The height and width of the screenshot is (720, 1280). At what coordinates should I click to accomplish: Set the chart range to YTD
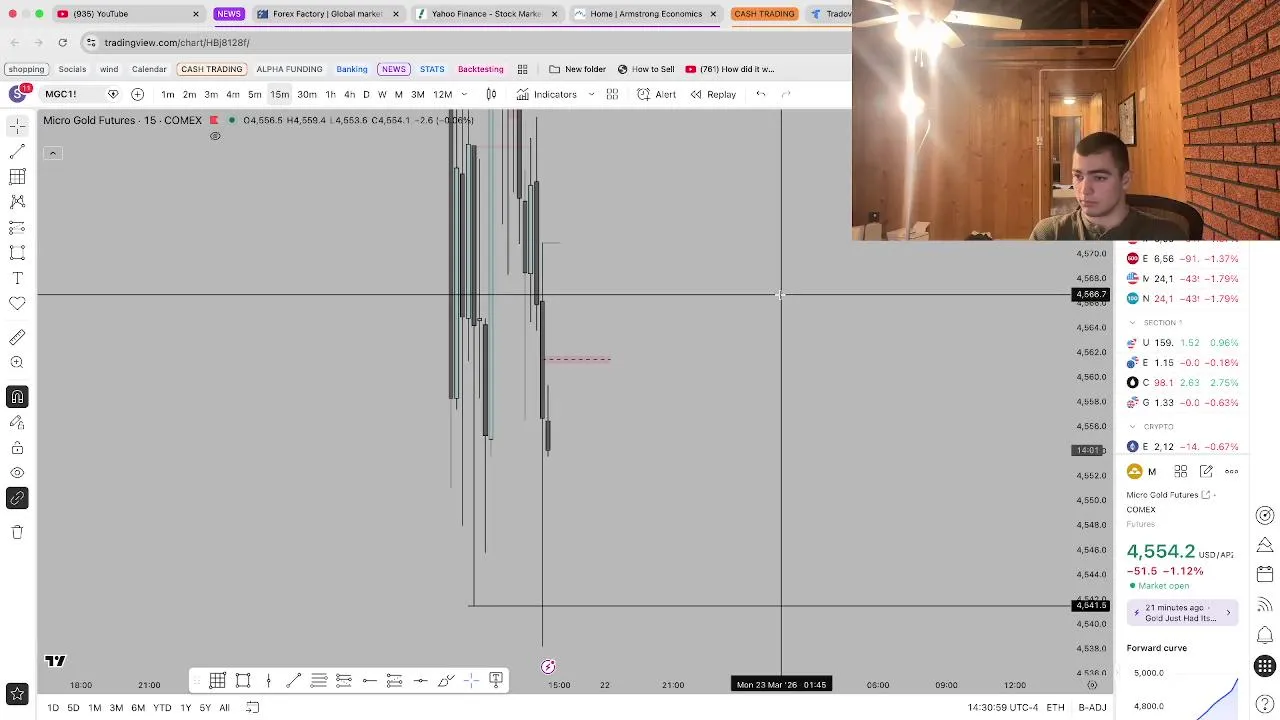tap(162, 708)
